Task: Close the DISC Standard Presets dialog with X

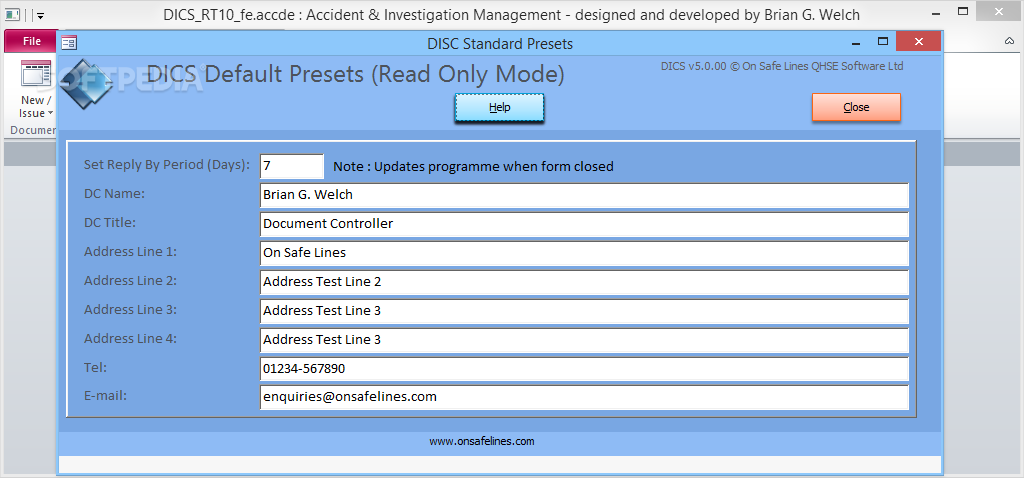Action: [919, 42]
